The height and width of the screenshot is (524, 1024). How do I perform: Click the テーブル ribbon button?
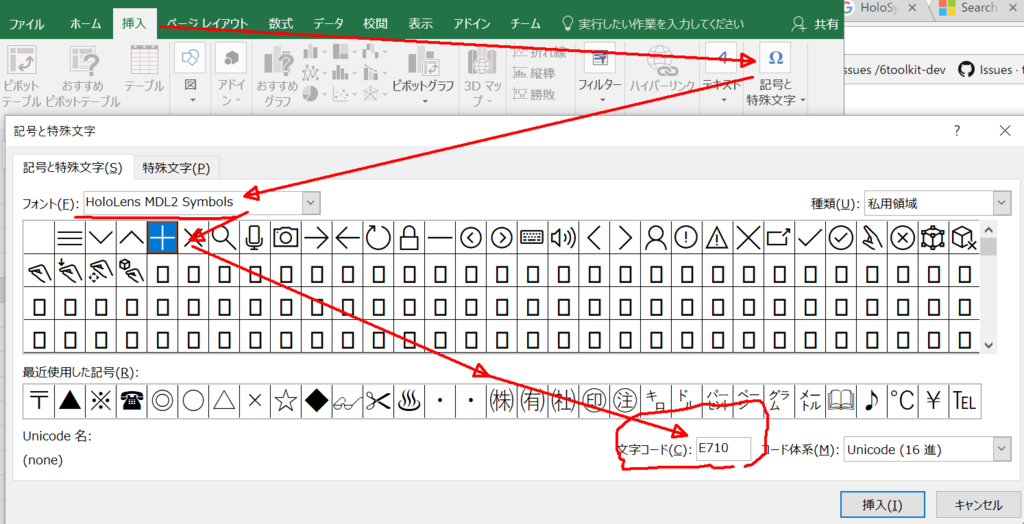[144, 69]
